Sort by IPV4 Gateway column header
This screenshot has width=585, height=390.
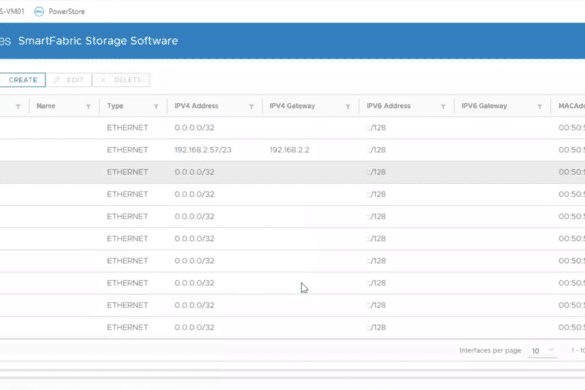point(292,106)
